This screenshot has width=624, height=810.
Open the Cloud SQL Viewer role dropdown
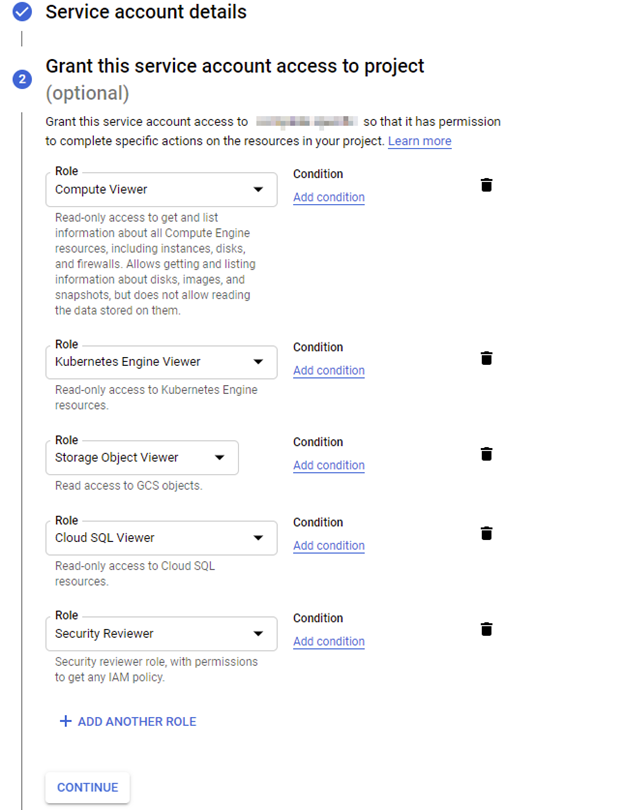(161, 538)
